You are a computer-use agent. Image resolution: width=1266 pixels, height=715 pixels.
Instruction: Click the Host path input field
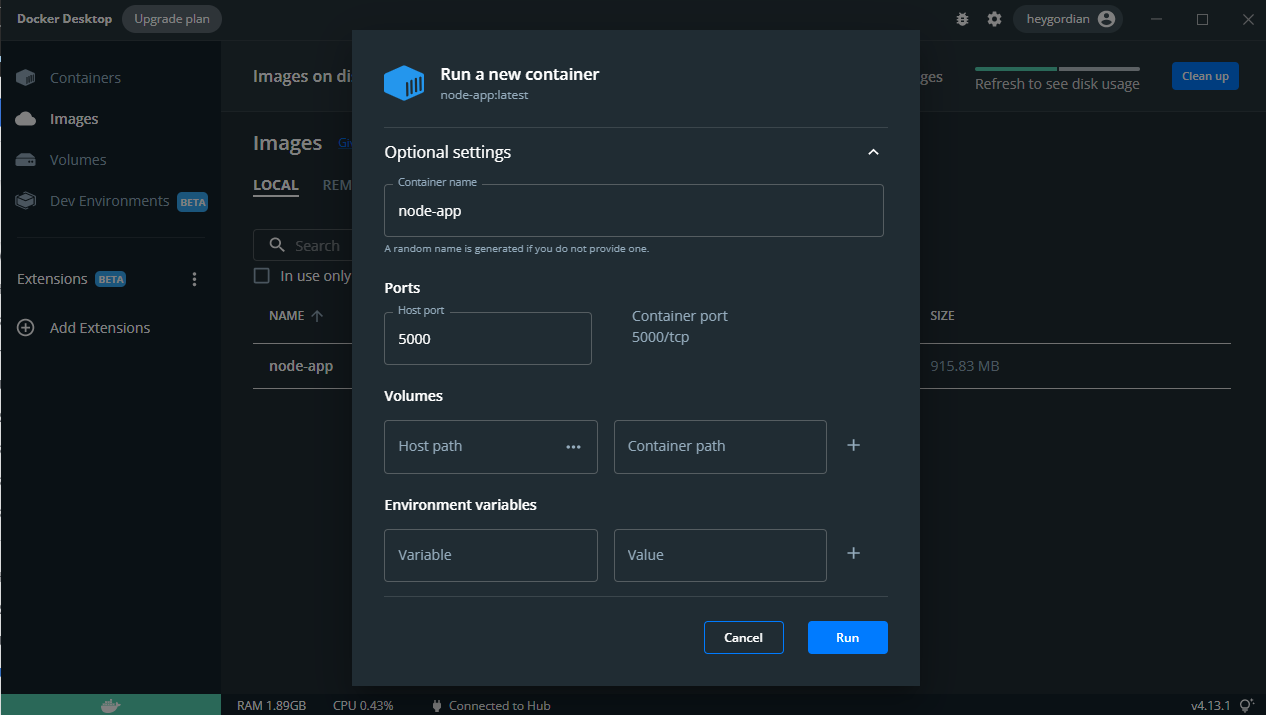(x=491, y=447)
